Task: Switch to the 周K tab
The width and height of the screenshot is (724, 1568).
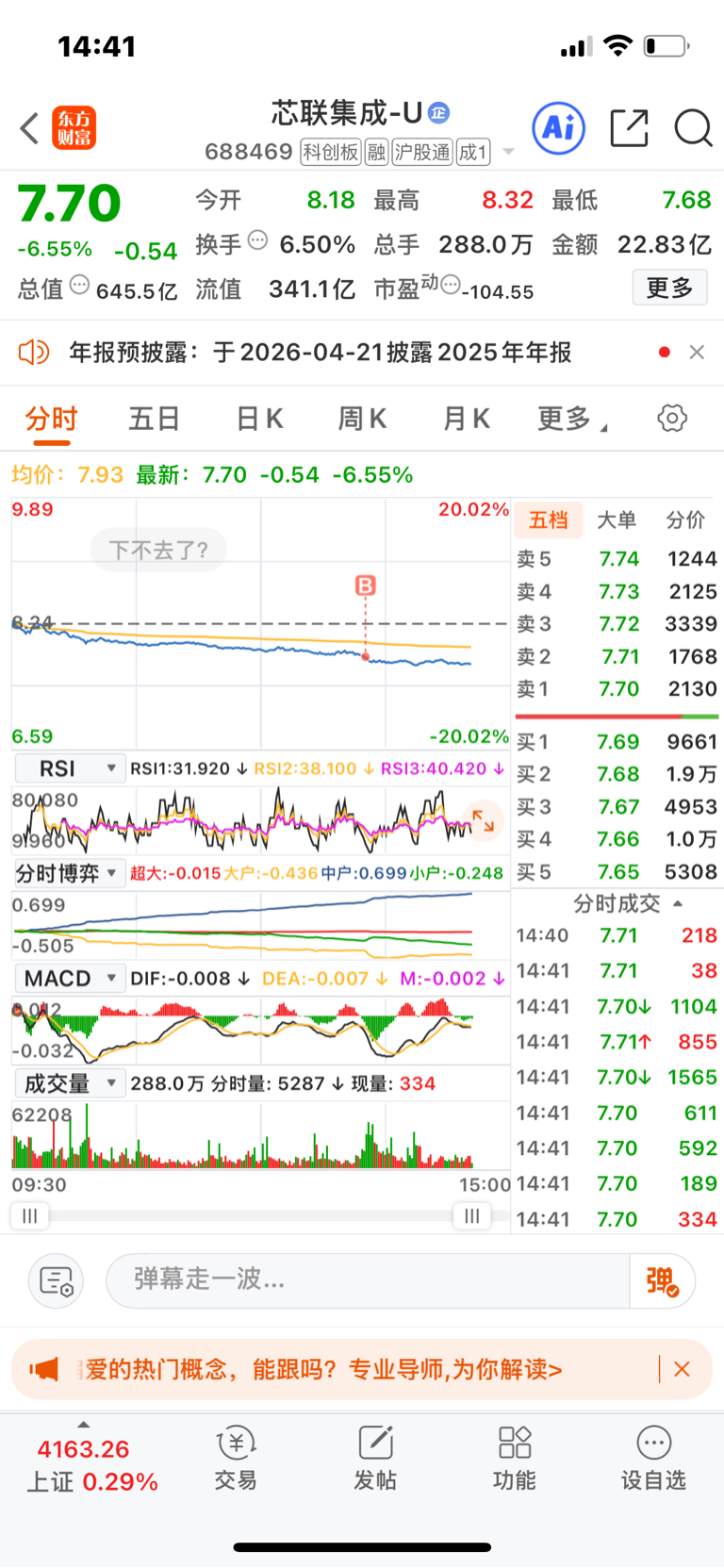Action: [363, 419]
